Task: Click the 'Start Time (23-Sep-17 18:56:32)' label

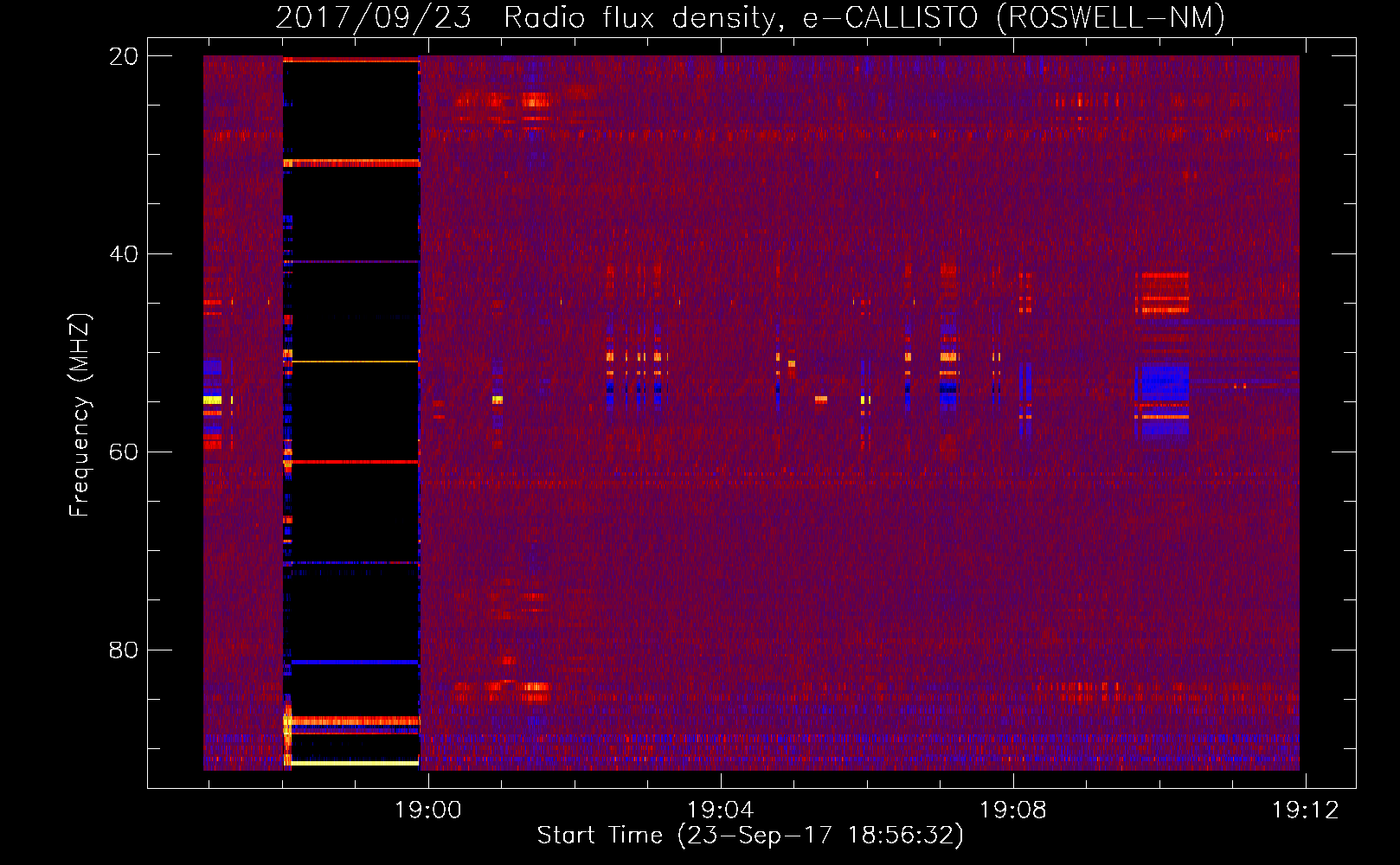Action: pyautogui.click(x=750, y=836)
